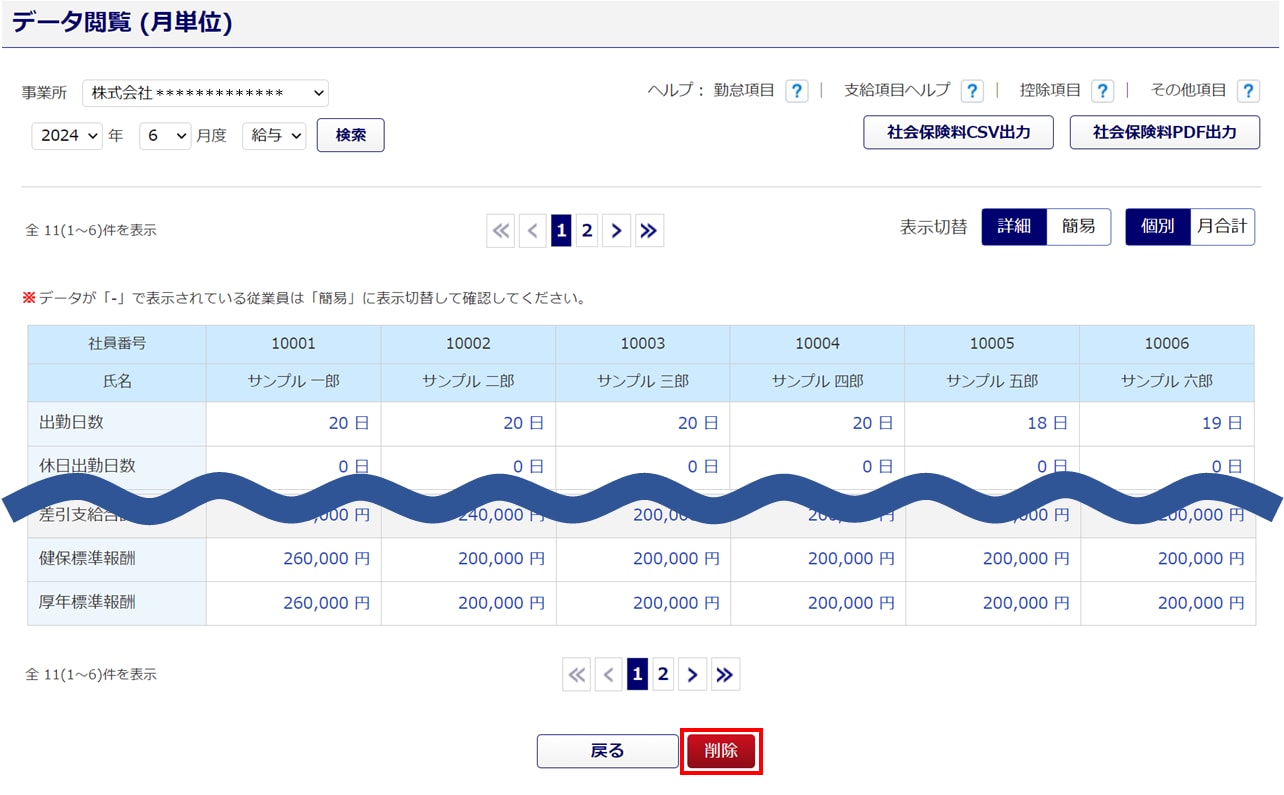Image resolution: width=1284 pixels, height=795 pixels.
Task: Click the 社会保険料CSV出力 button
Action: coord(958,132)
